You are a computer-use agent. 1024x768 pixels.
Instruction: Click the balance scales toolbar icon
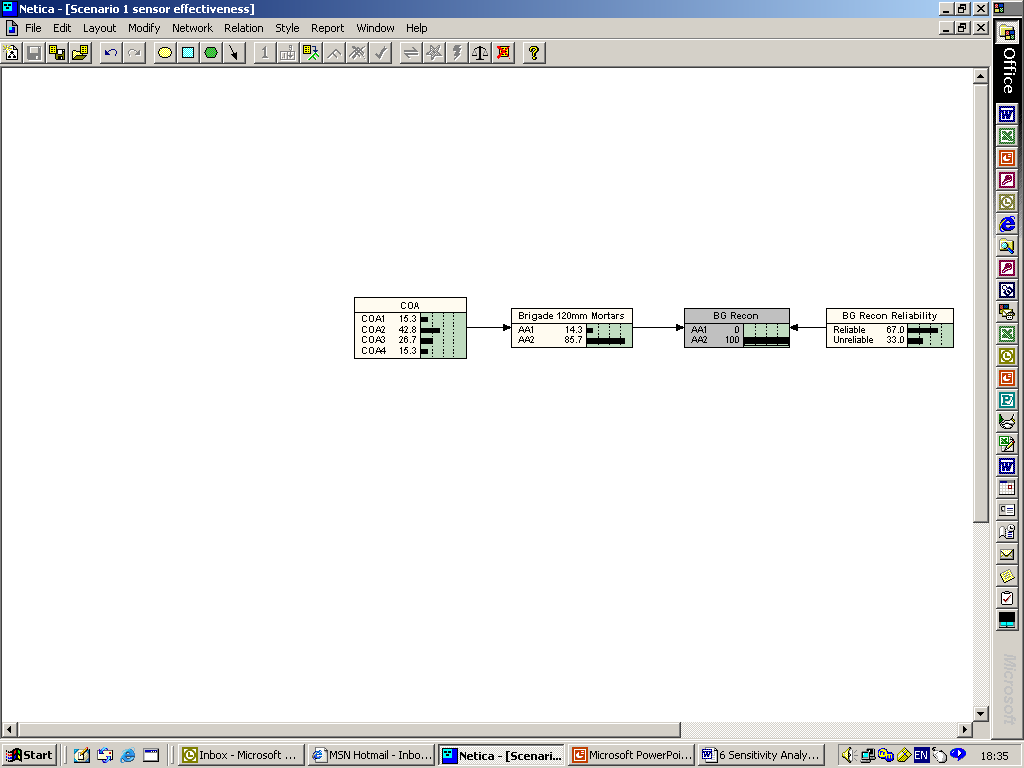click(480, 53)
